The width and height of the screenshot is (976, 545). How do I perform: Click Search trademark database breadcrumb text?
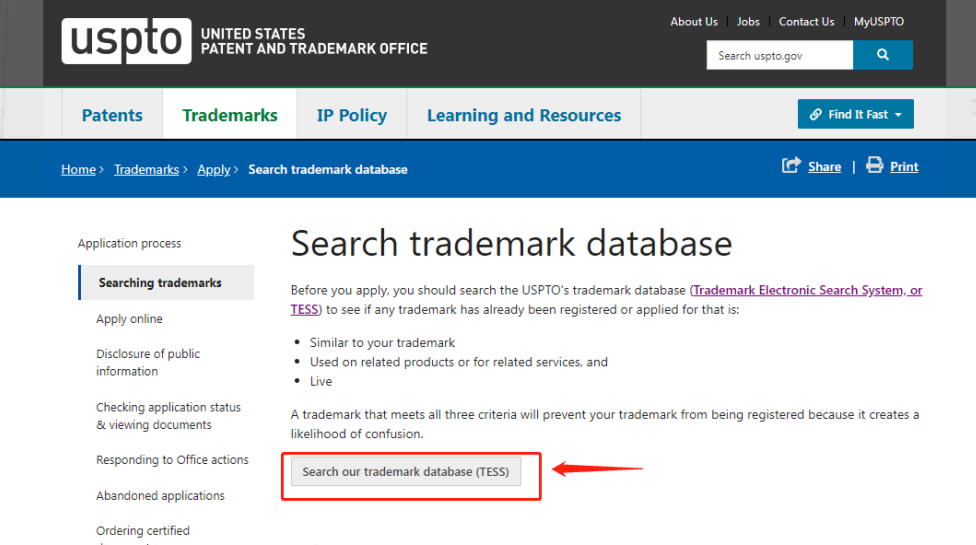[x=328, y=169]
